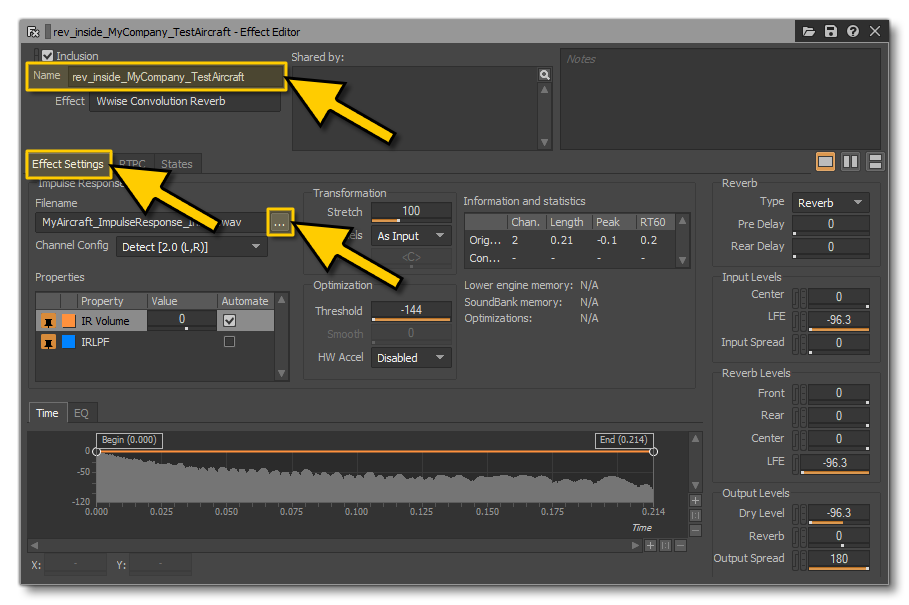Open the HW Accel dropdown showing Disabled
Image resolution: width=909 pixels, height=605 pixels.
click(411, 357)
